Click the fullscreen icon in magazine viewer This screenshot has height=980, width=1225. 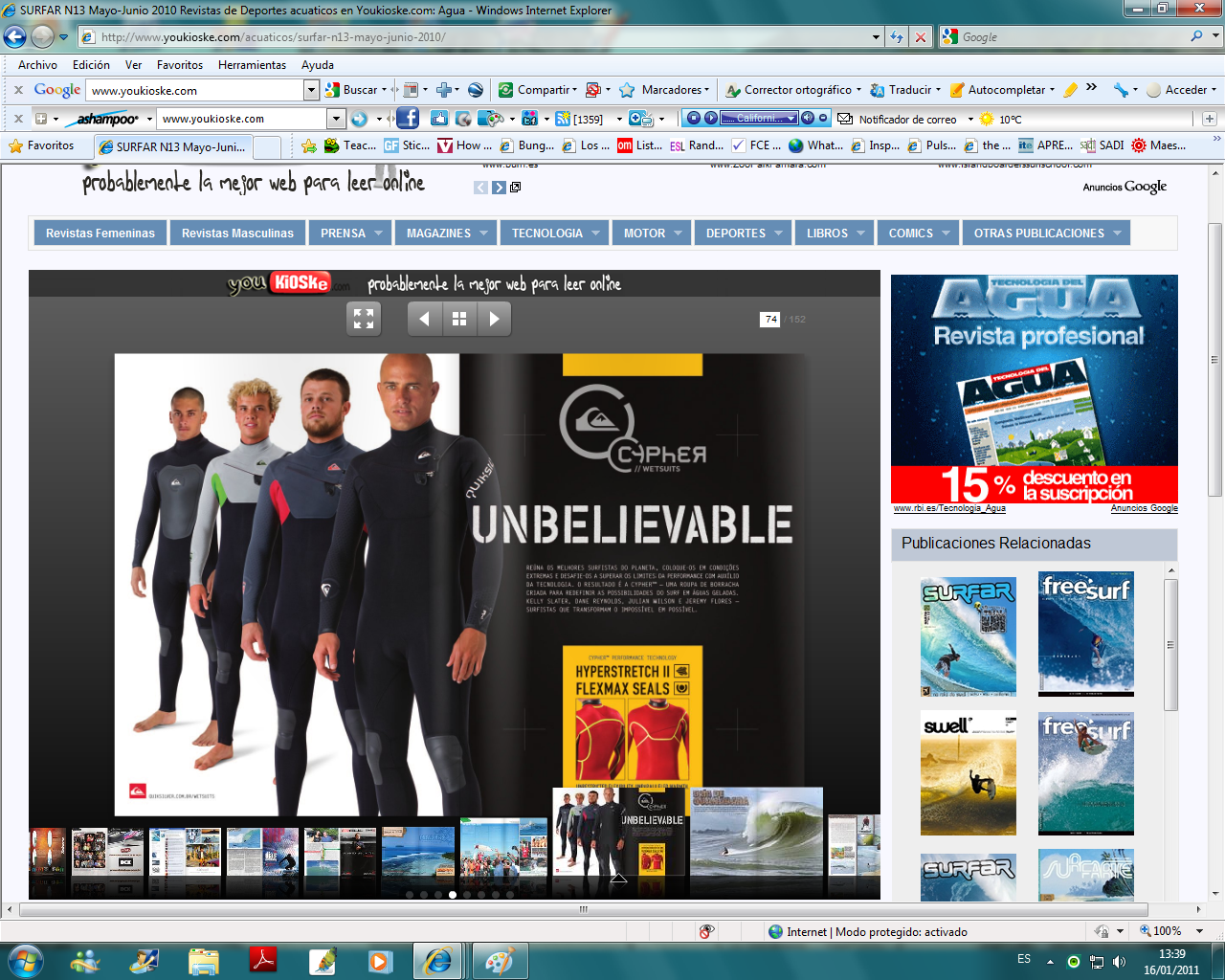364,319
